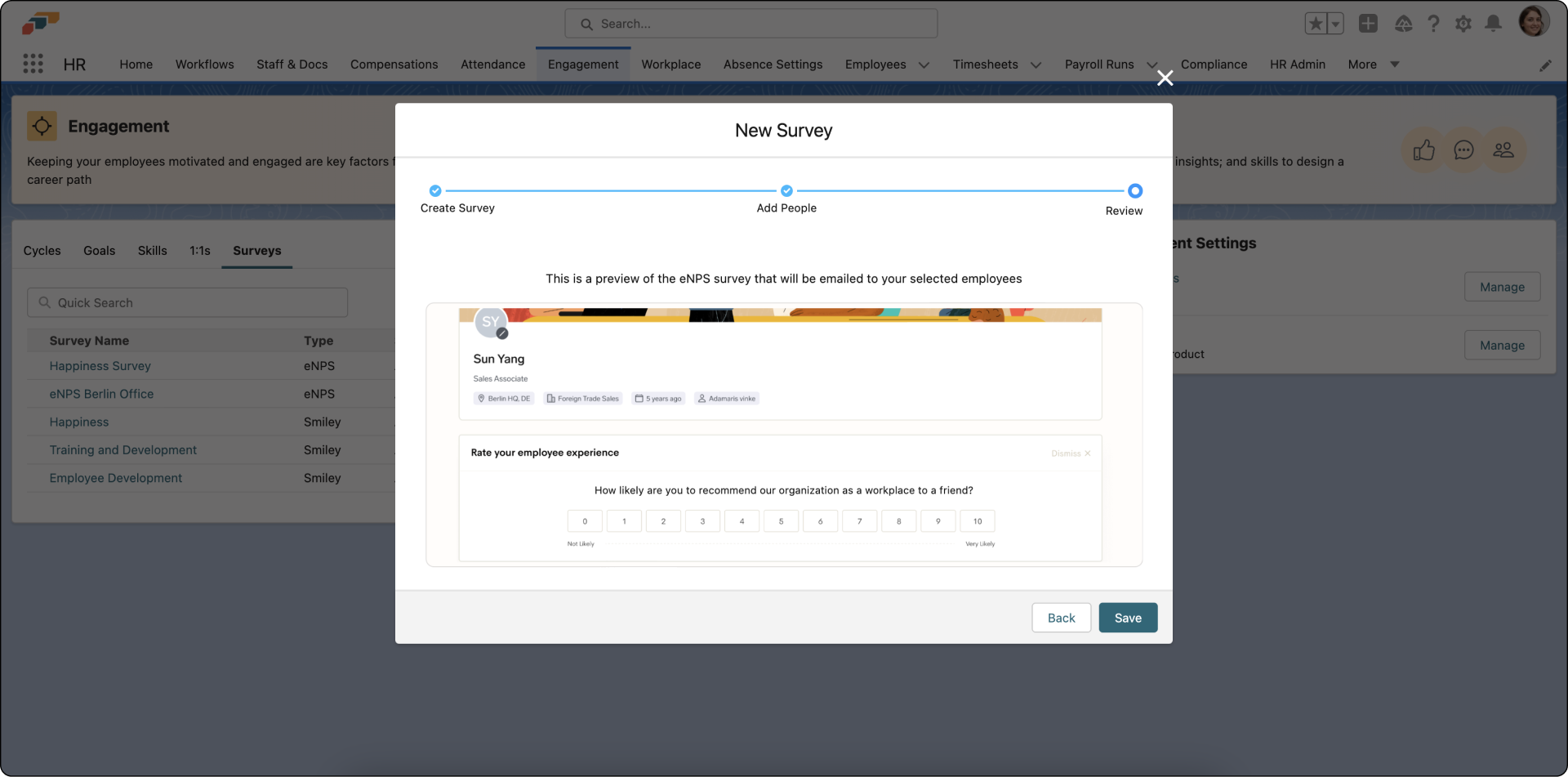This screenshot has height=777, width=1568.
Task: Open the notifications bell icon
Action: [x=1494, y=24]
